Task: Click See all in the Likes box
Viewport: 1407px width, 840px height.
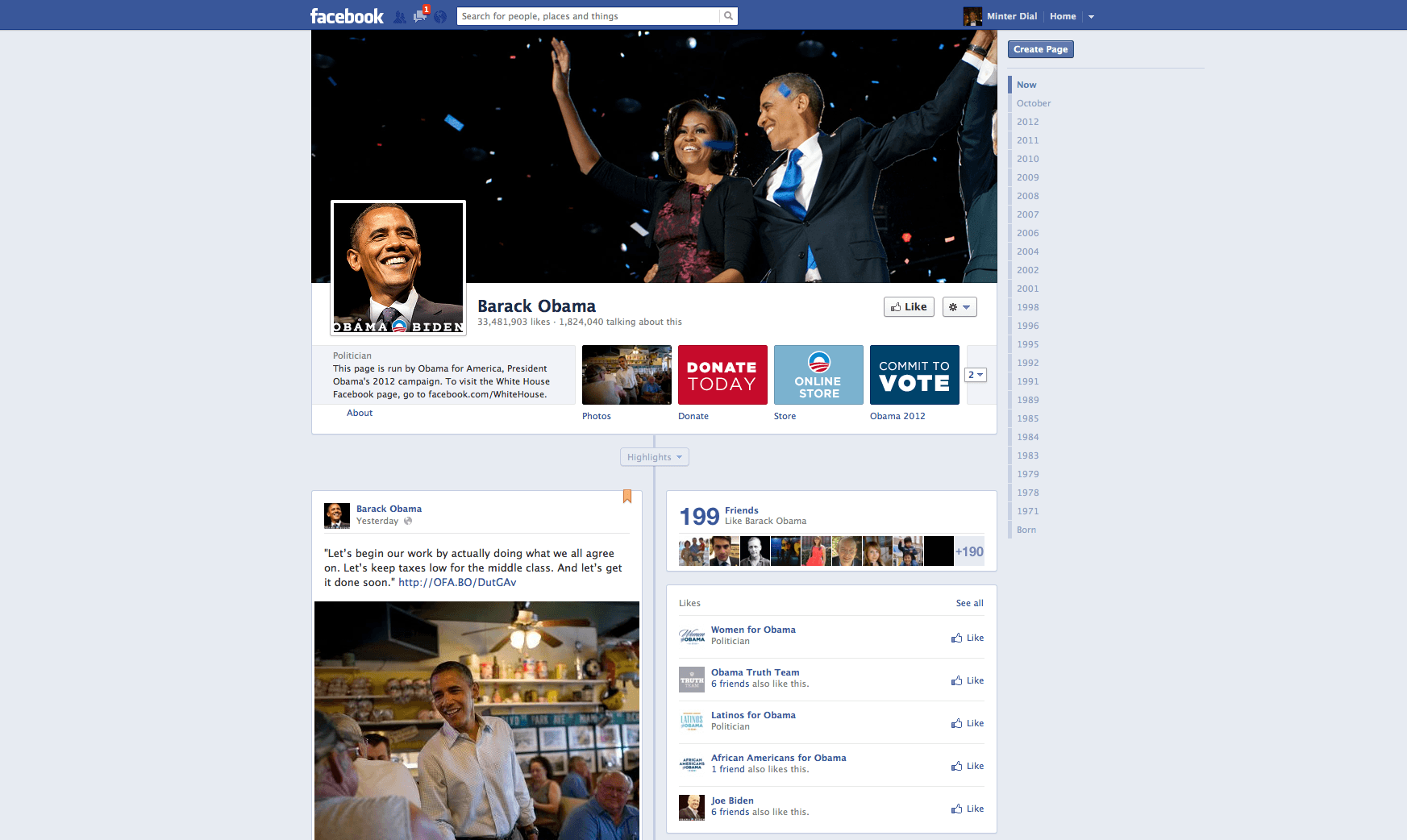Action: point(970,603)
